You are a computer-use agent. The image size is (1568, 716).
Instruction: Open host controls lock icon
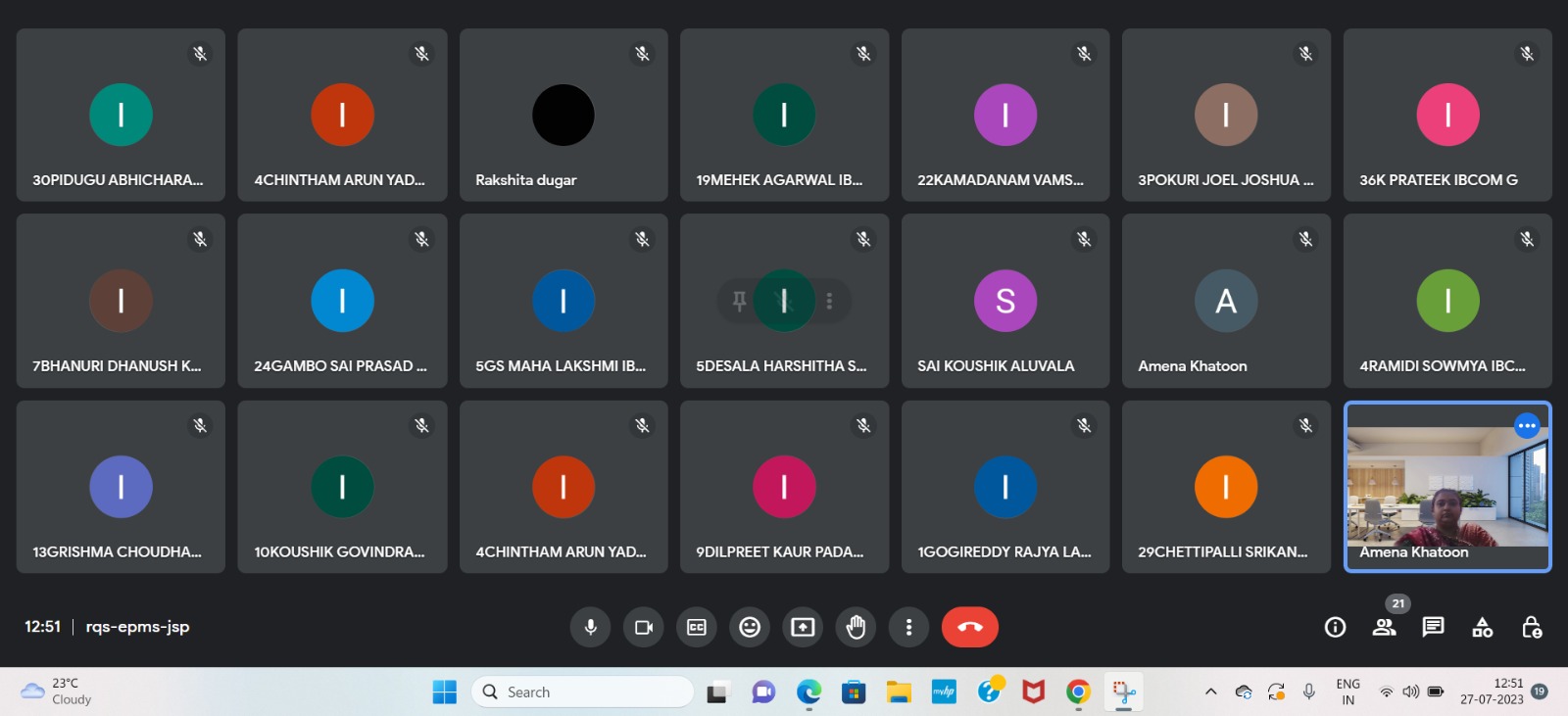pyautogui.click(x=1531, y=627)
